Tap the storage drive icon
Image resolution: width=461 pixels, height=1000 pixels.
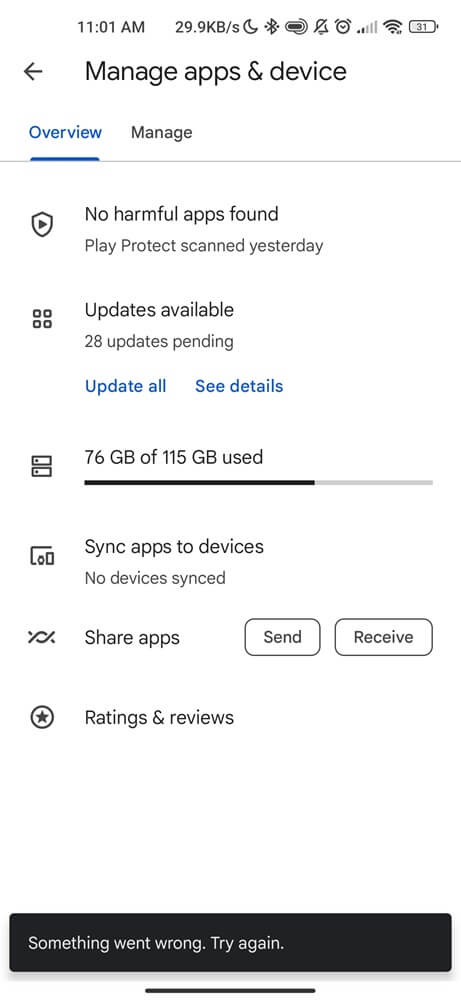tap(42, 466)
